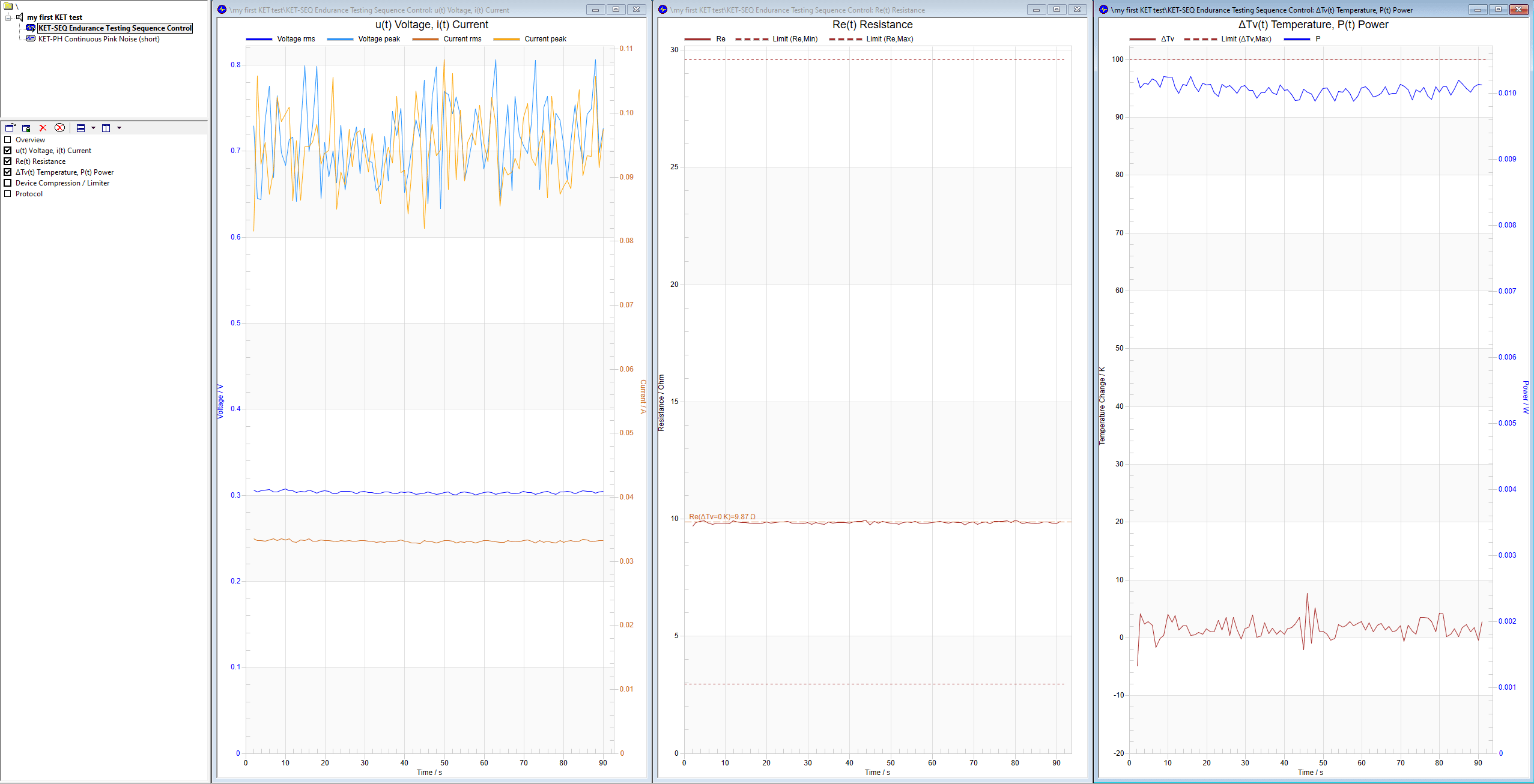1534x784 pixels.
Task: Uncheck the Re(t) Resistance checkbox
Action: pos(8,161)
